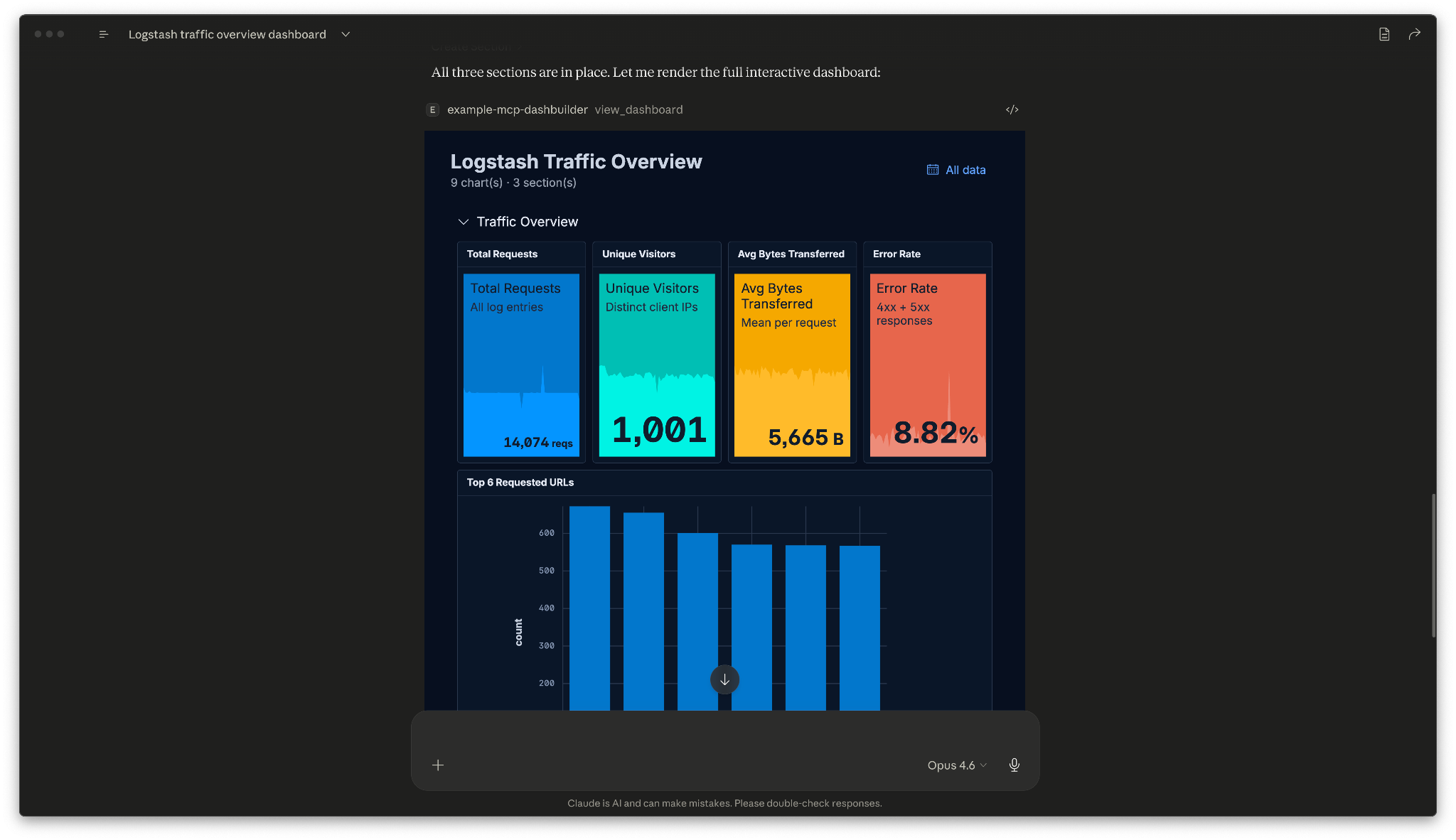Image resolution: width=1456 pixels, height=840 pixels.
Task: Show the view_dashboard code brackets icon
Action: (1012, 109)
